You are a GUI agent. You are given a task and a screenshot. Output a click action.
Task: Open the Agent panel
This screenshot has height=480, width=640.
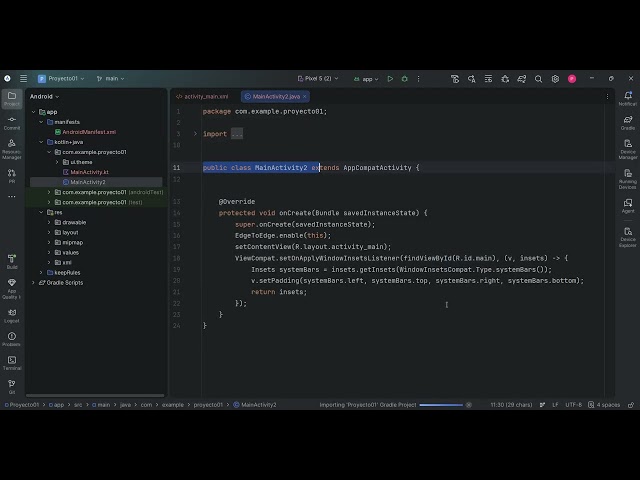click(628, 205)
